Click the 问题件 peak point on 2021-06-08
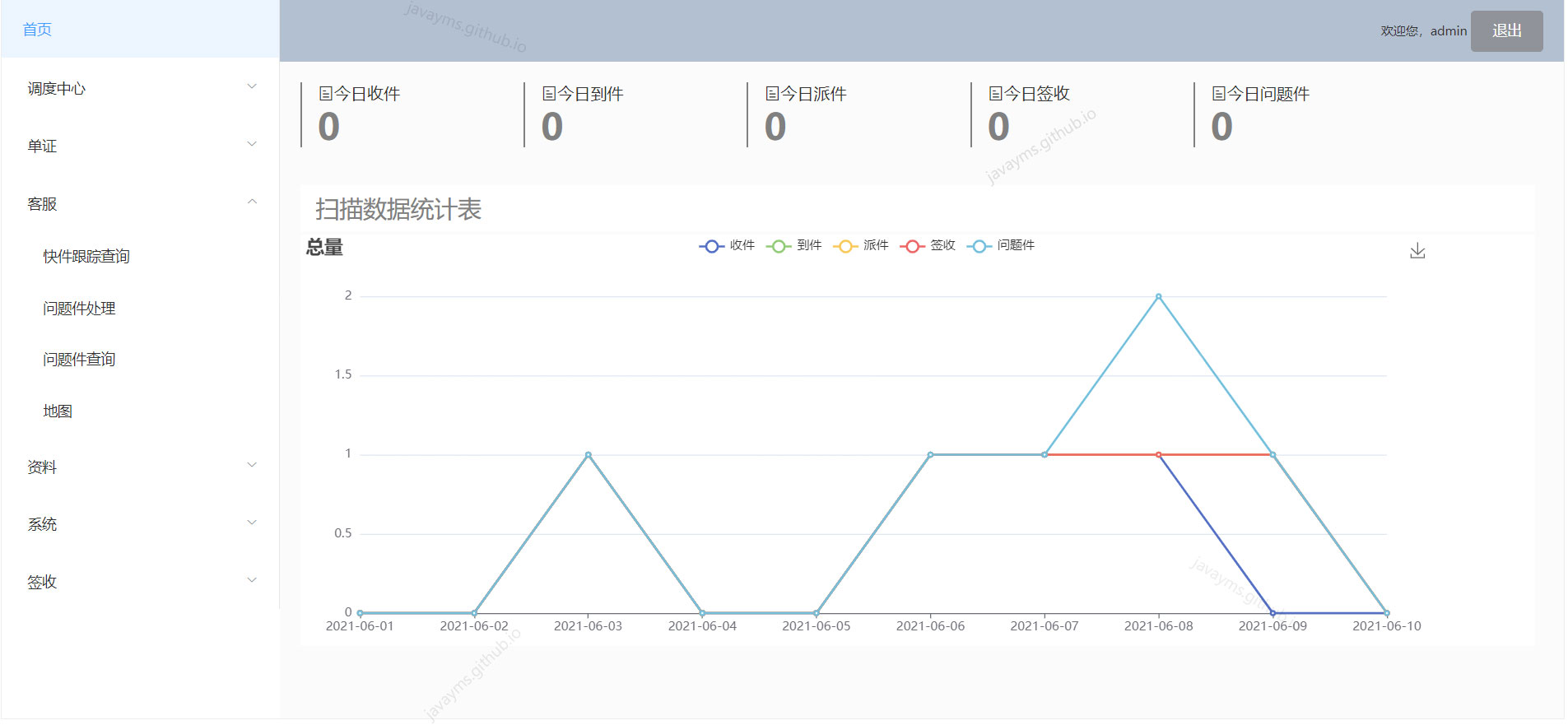Viewport: 1568px width, 725px height. coord(1158,296)
